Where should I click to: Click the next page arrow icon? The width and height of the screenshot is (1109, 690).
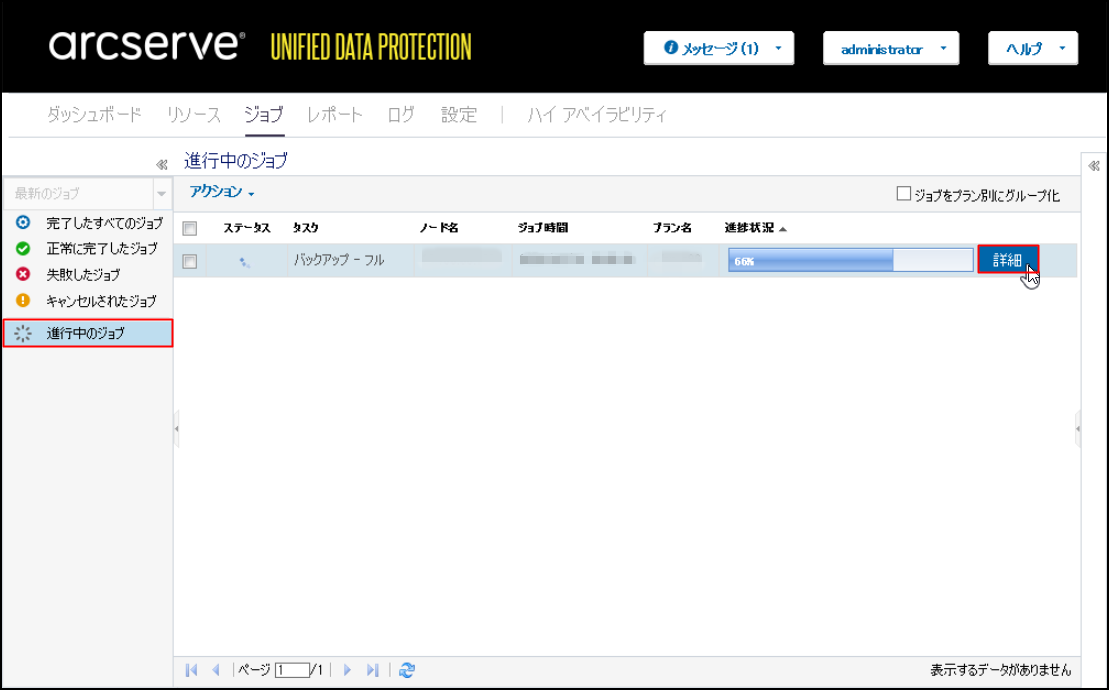(348, 670)
